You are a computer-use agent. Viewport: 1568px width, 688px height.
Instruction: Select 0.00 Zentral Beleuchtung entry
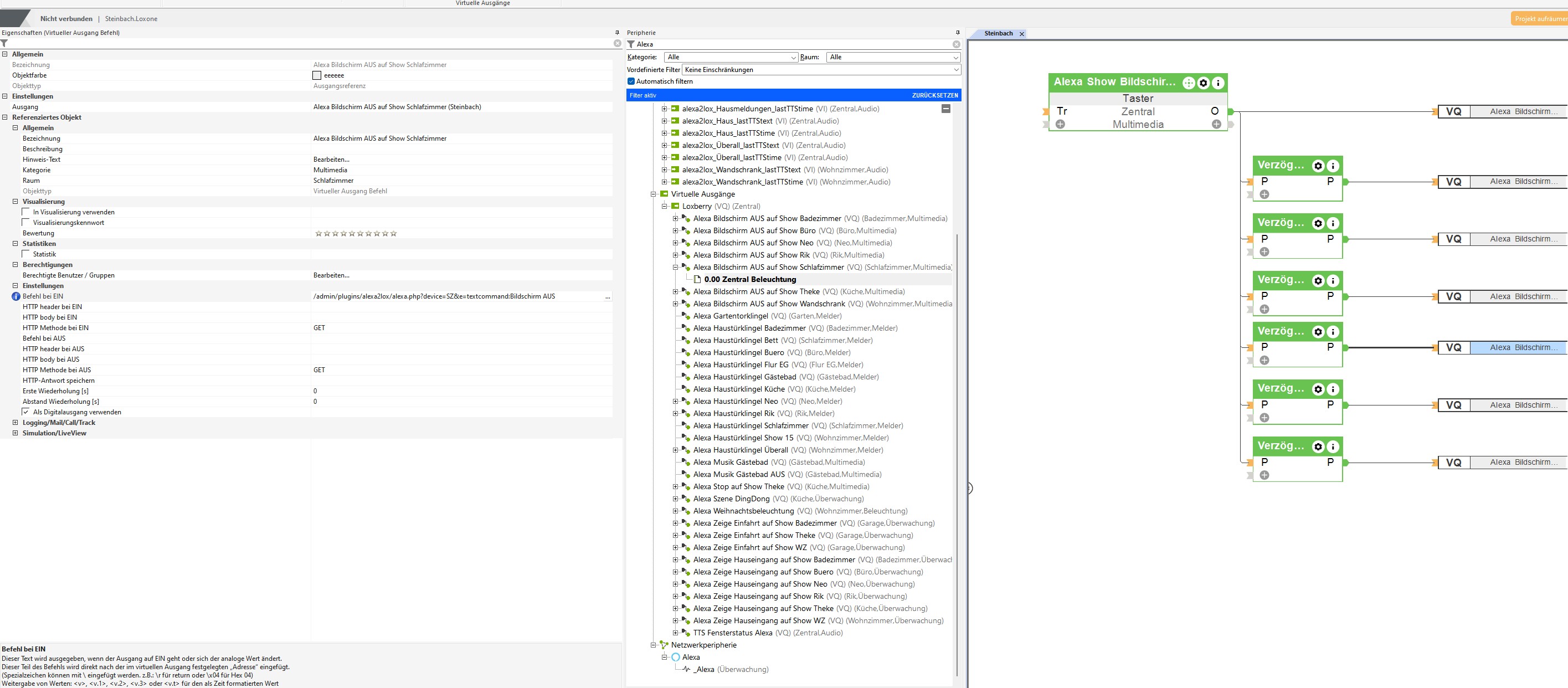click(x=750, y=279)
